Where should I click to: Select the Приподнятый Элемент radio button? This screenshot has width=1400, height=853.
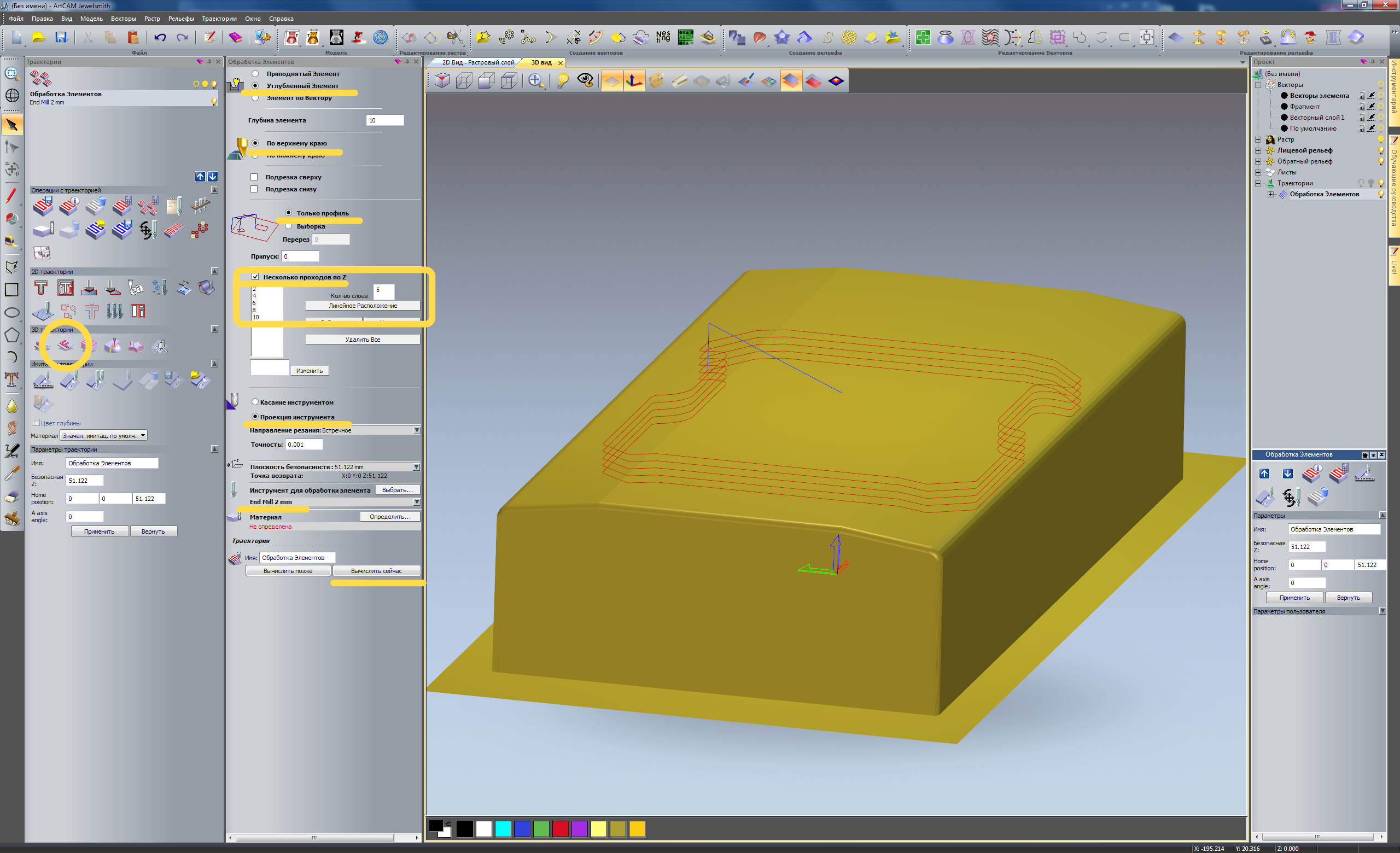(255, 73)
